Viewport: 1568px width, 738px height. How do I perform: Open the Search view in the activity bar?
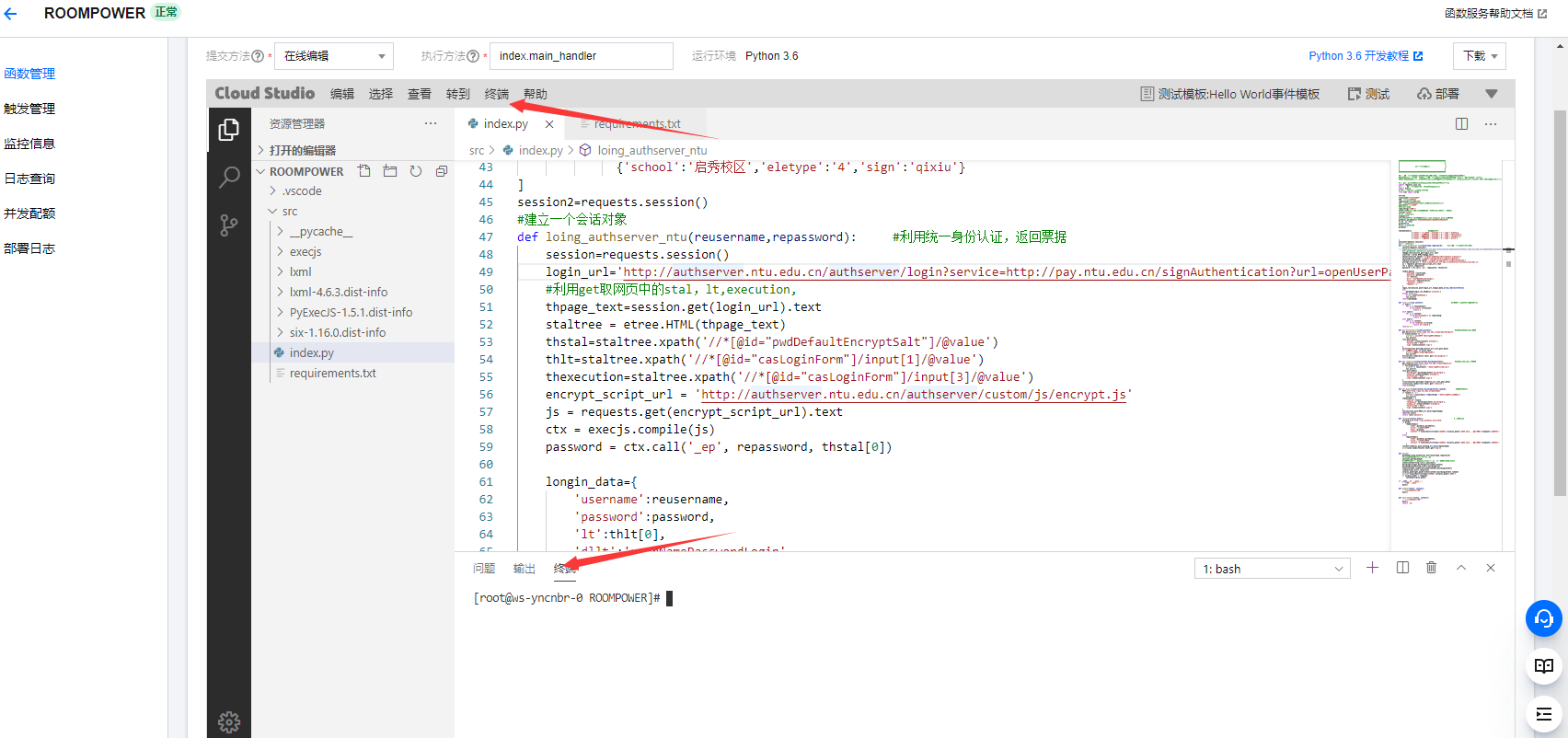click(x=229, y=178)
